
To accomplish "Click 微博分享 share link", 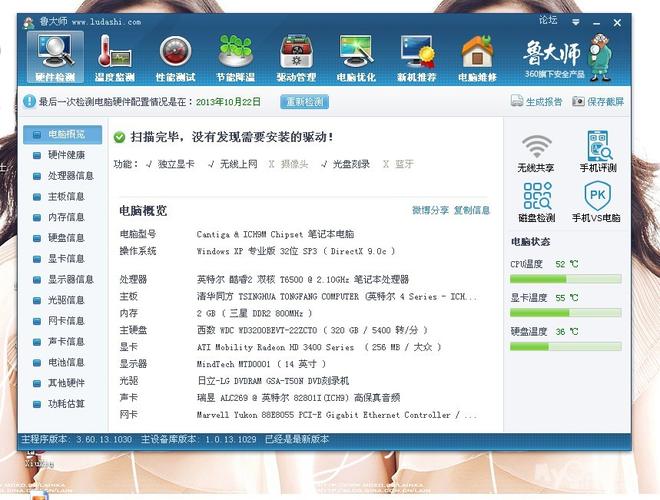I will (430, 210).
